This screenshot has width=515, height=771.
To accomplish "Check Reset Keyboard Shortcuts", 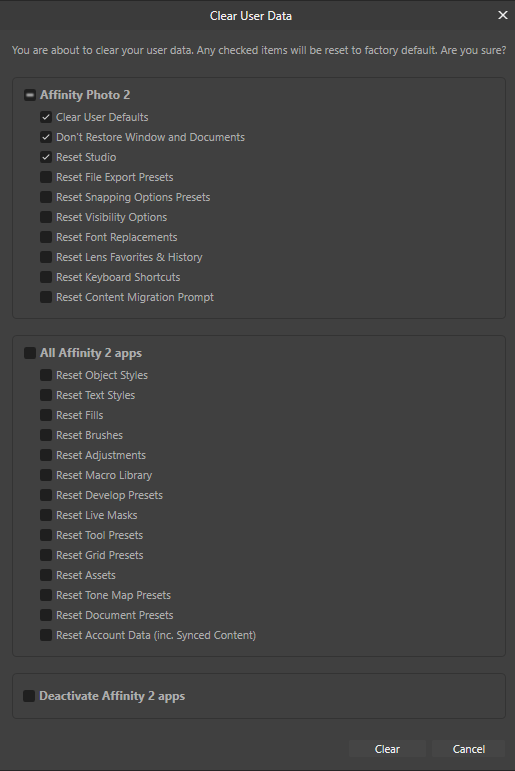I will pyautogui.click(x=46, y=277).
